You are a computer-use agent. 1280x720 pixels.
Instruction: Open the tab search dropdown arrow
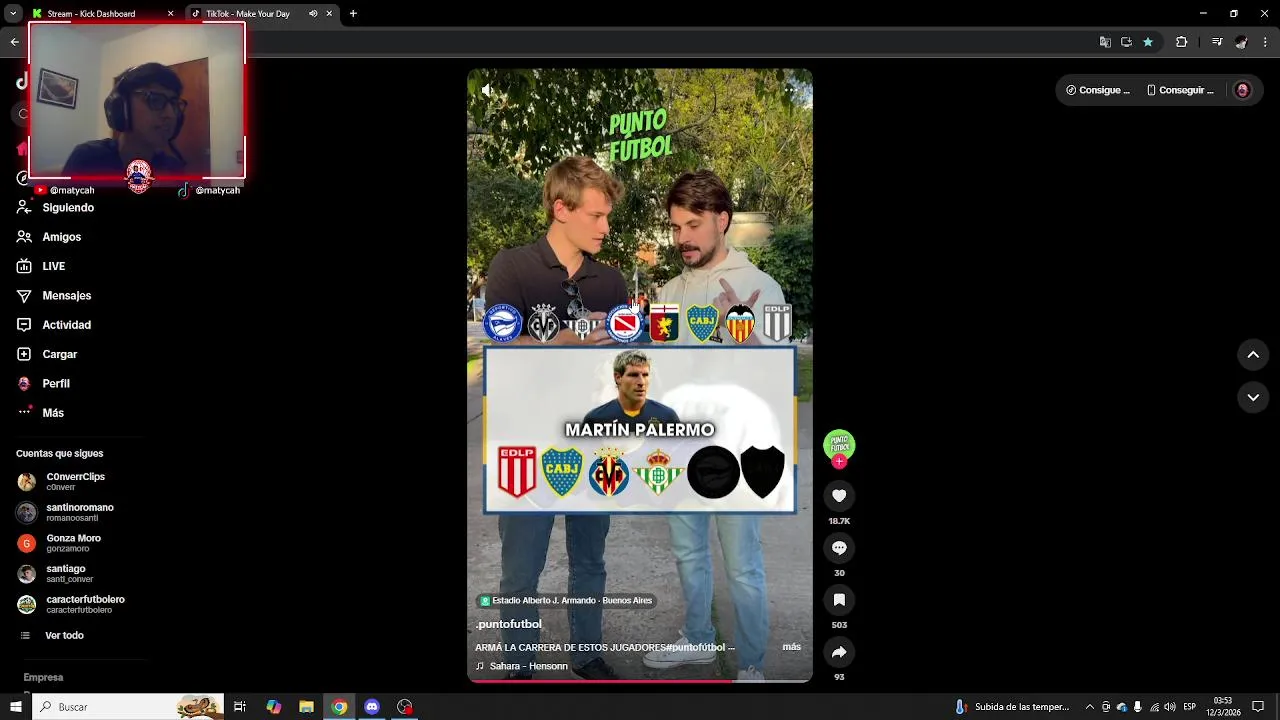(x=12, y=14)
